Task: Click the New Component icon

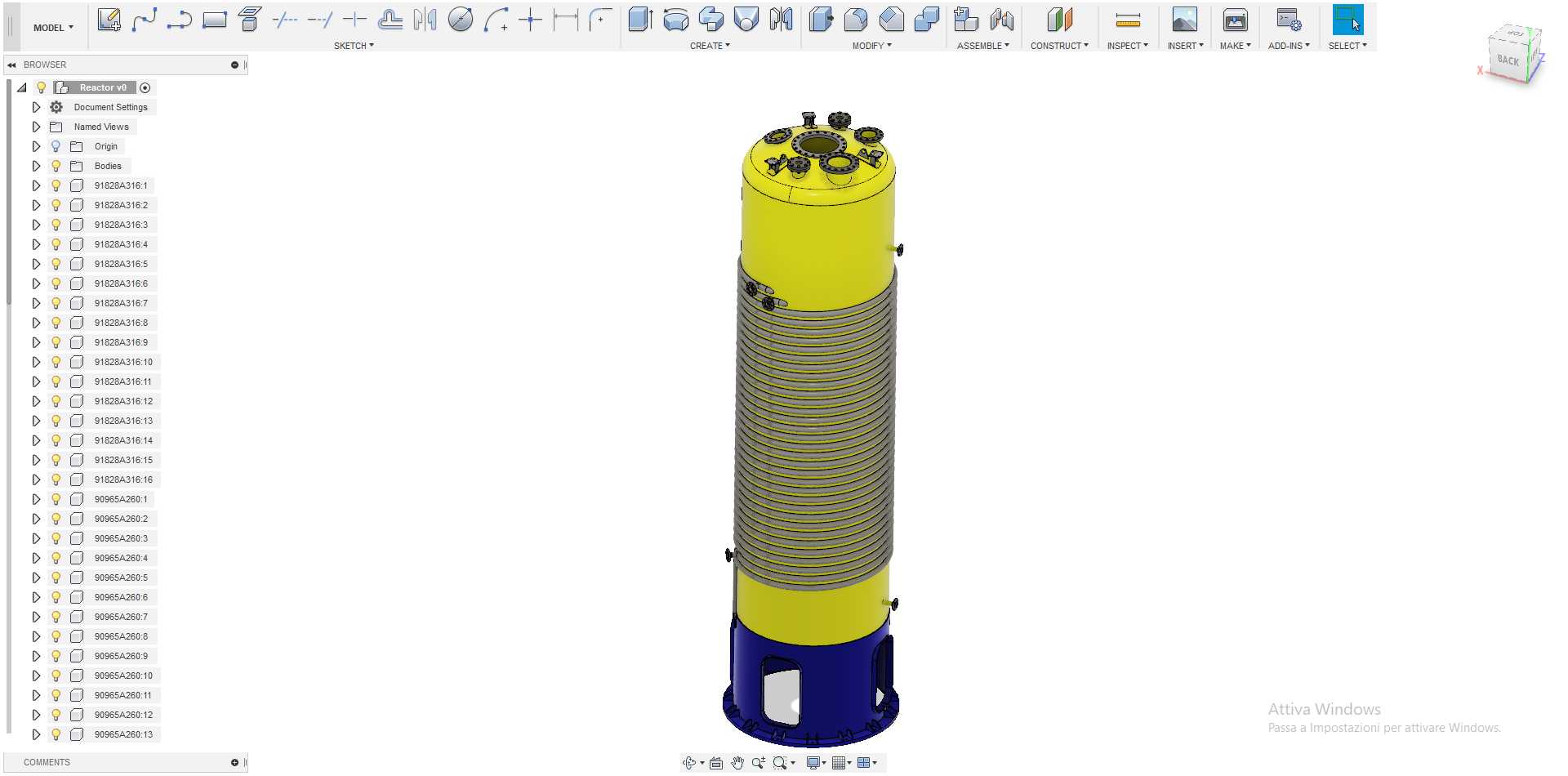Action: click(x=966, y=20)
